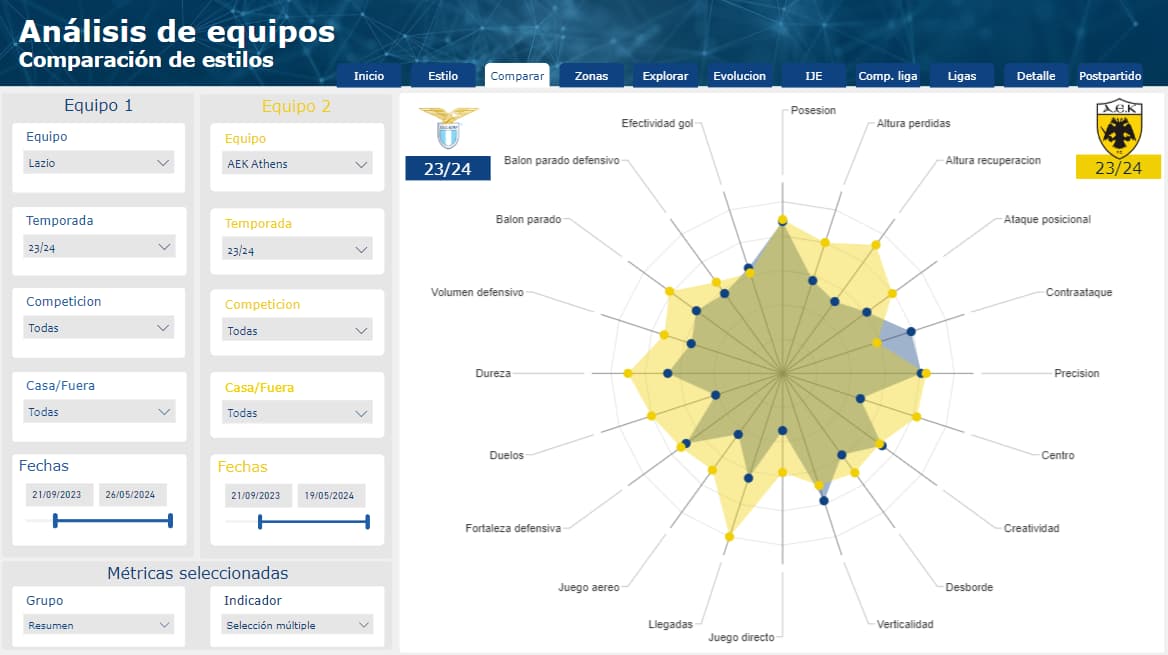Image resolution: width=1168 pixels, height=655 pixels.
Task: Click the yellow Llegadas data point on radar
Action: 729,538
